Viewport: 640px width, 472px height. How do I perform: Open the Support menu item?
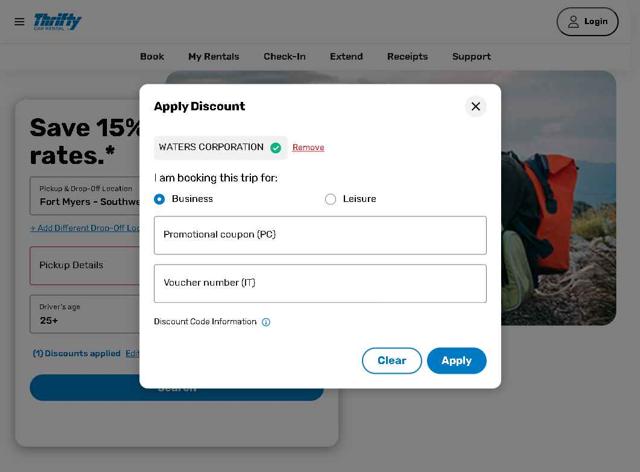coord(471,56)
